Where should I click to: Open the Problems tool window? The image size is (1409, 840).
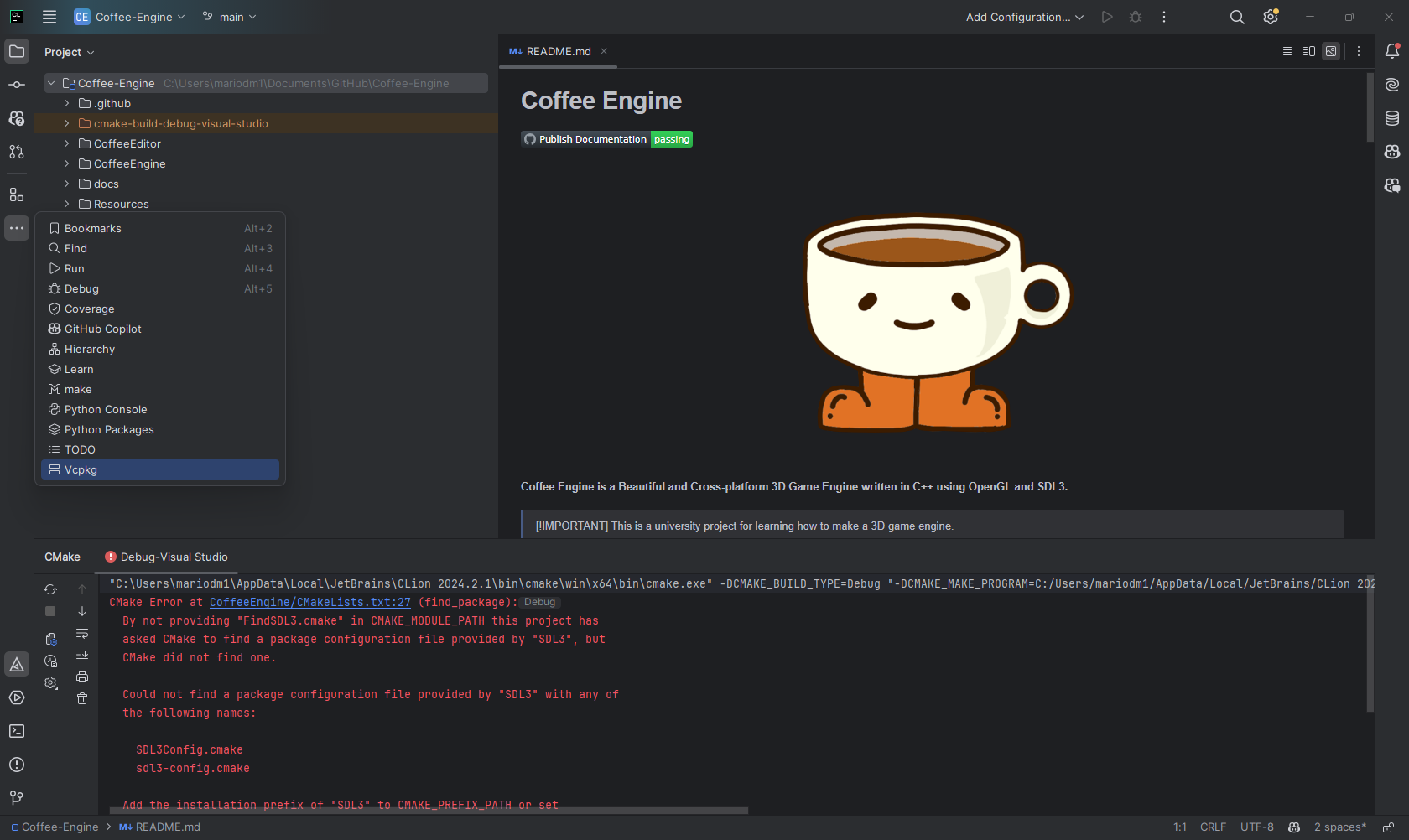[x=17, y=765]
